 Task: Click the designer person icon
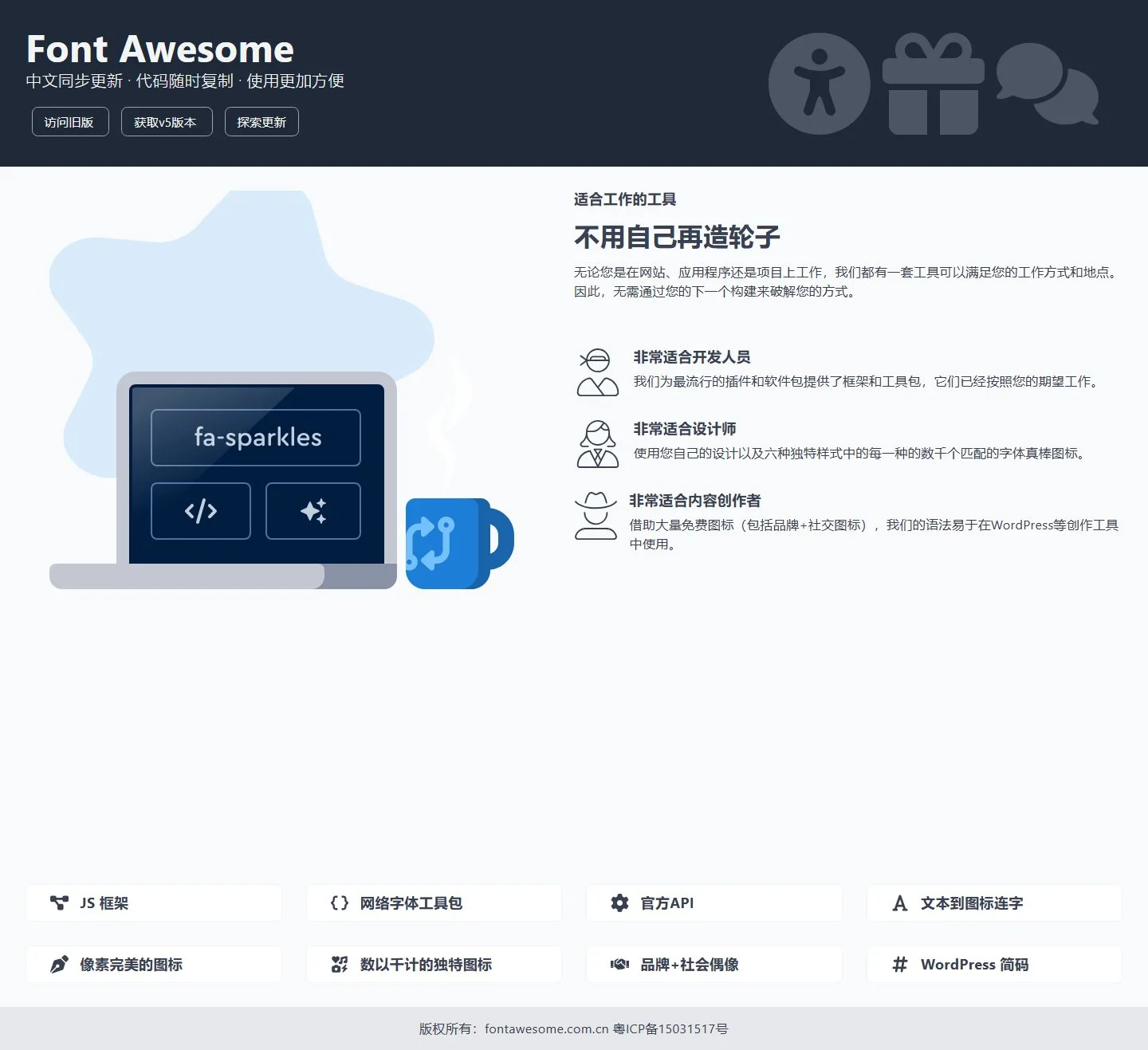click(597, 444)
